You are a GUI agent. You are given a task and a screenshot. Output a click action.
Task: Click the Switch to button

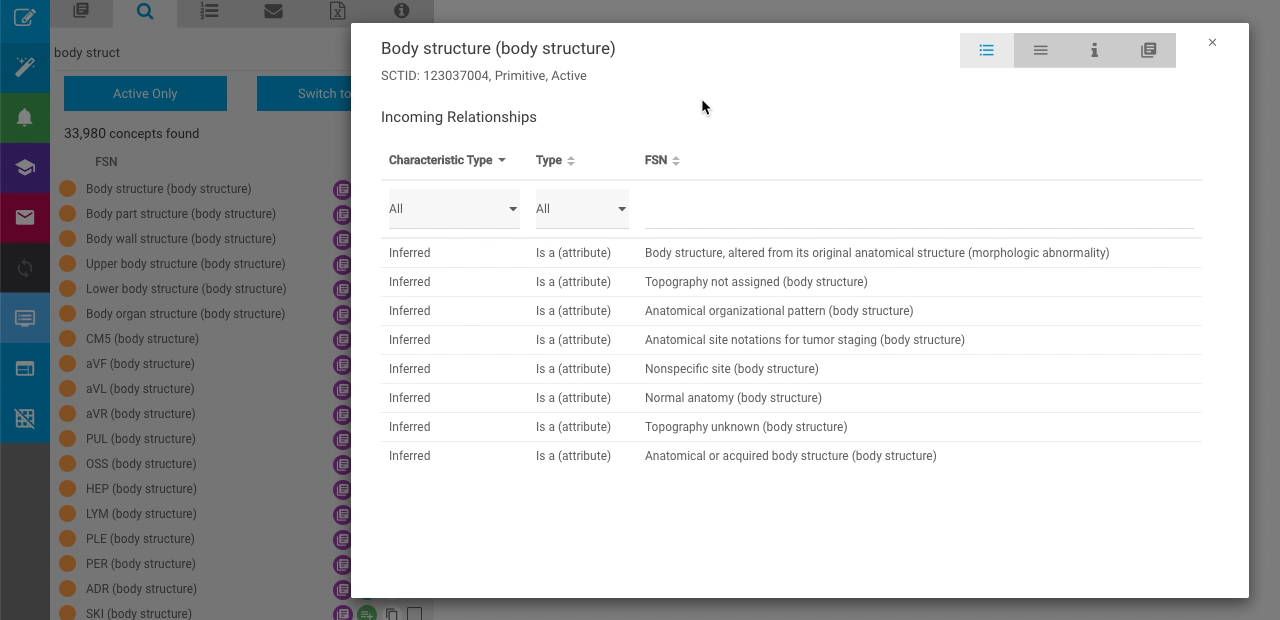coord(304,93)
